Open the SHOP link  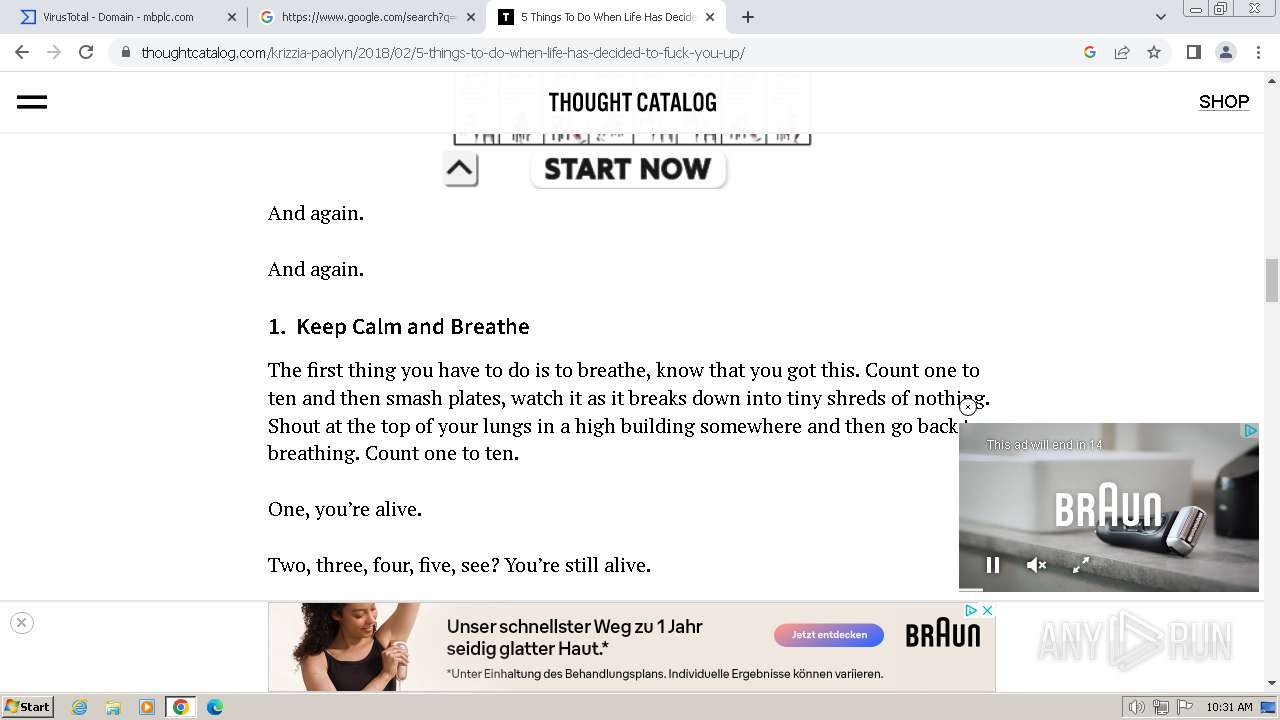coord(1224,102)
